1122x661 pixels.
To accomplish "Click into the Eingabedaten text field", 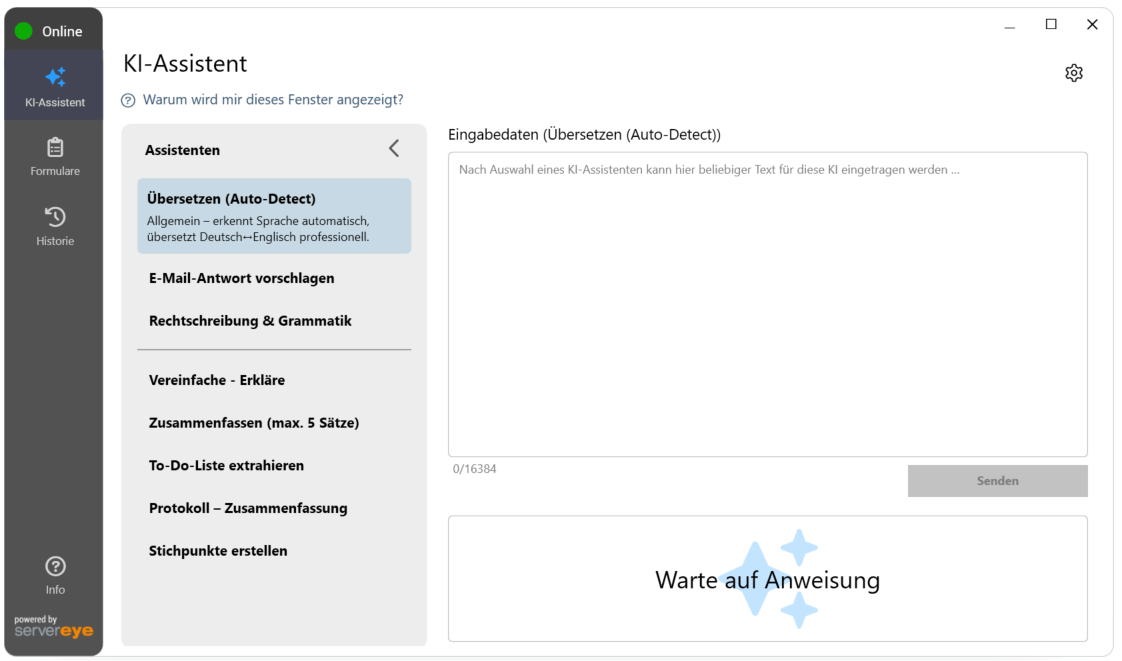I will (x=767, y=305).
